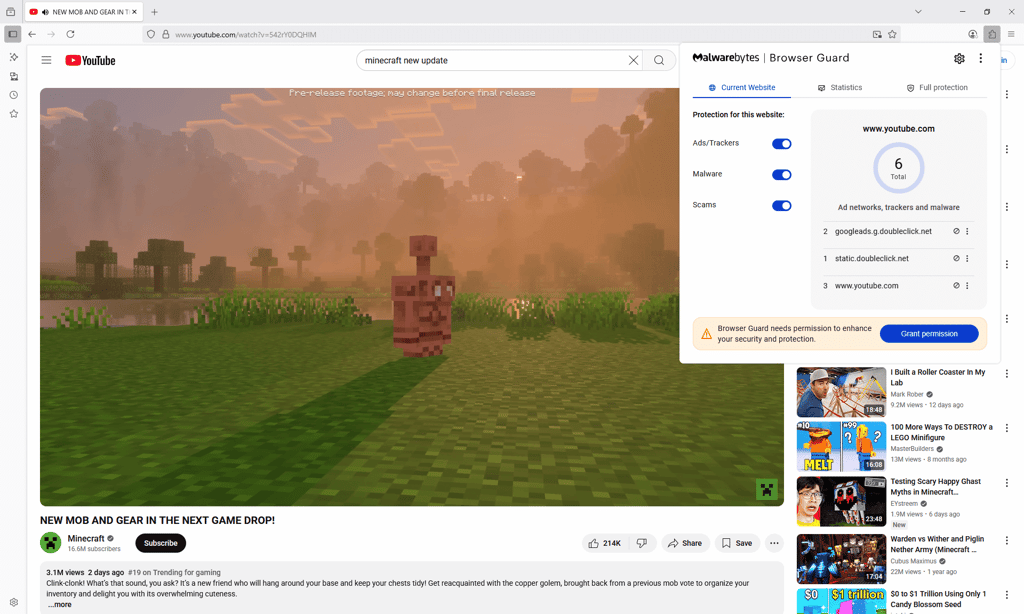
Task: Toggle Ads/Trackers protection switch
Action: pyautogui.click(x=781, y=144)
